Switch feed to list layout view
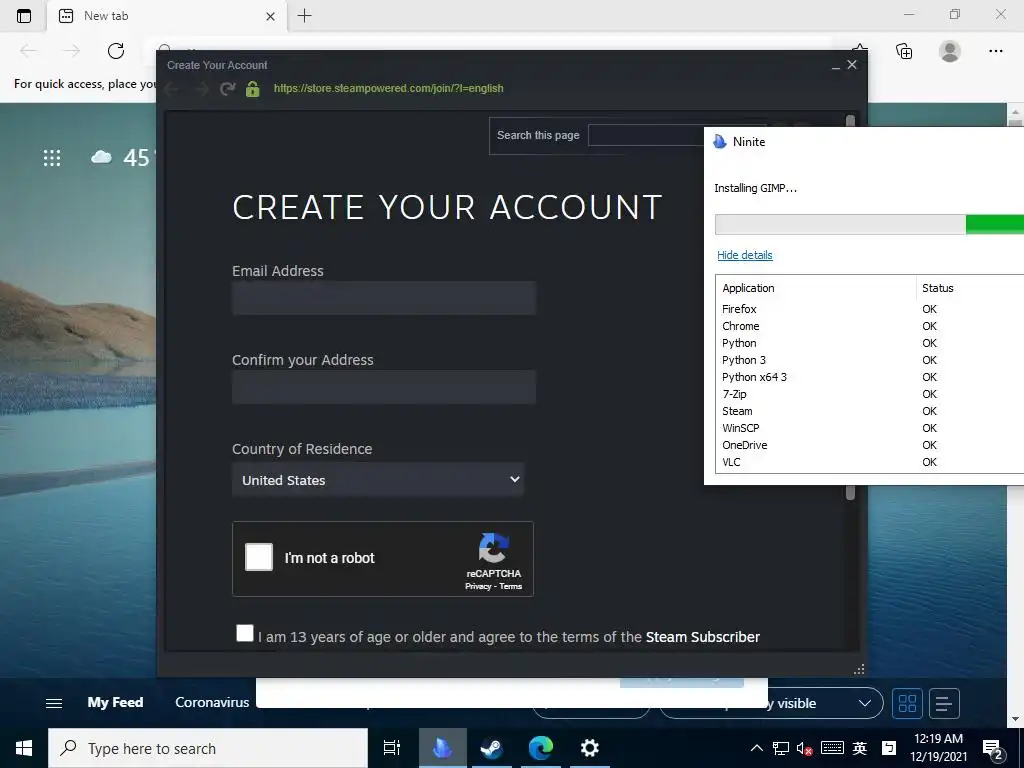 point(944,703)
